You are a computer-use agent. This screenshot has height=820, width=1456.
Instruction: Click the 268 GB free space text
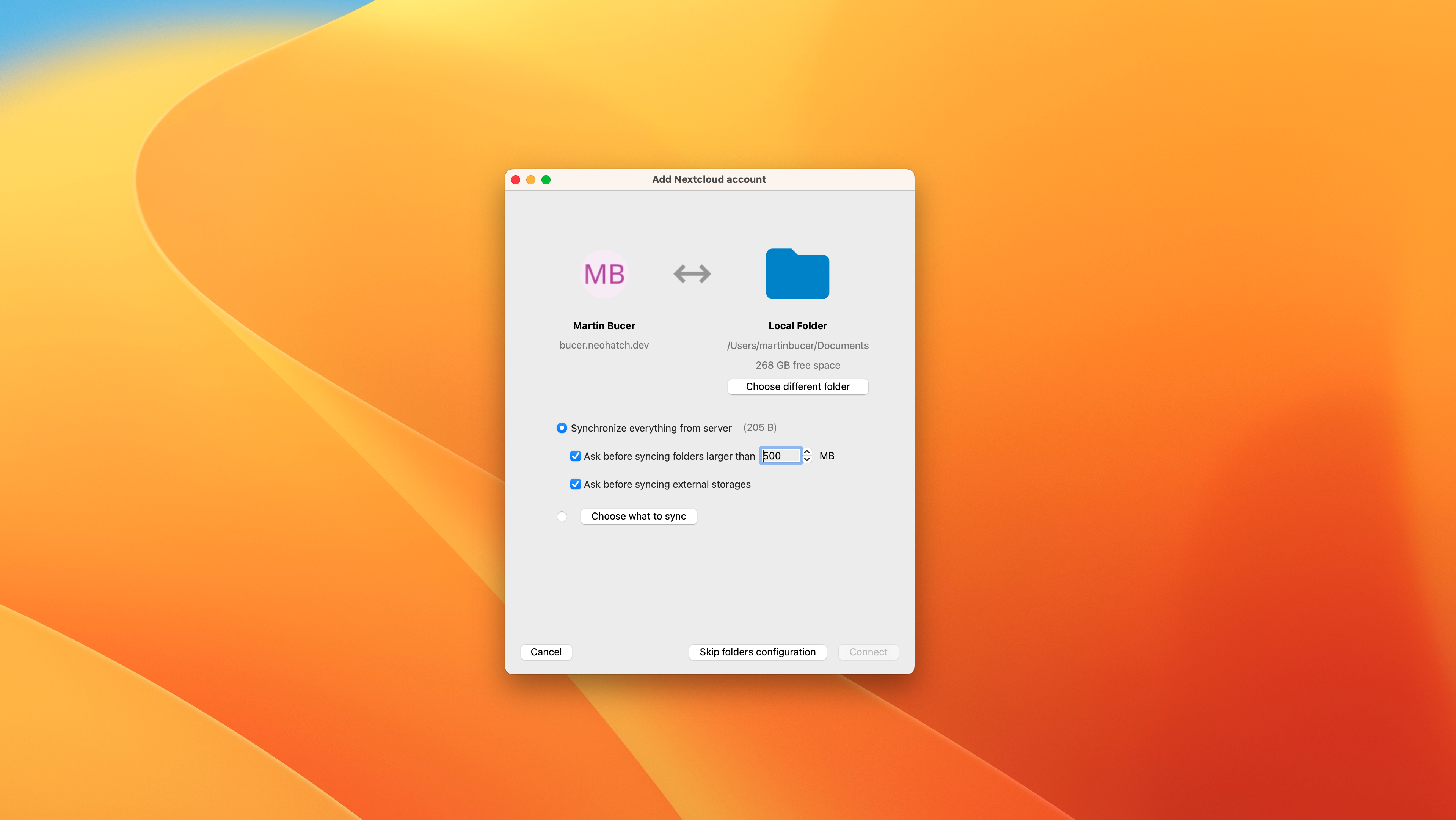pos(797,365)
